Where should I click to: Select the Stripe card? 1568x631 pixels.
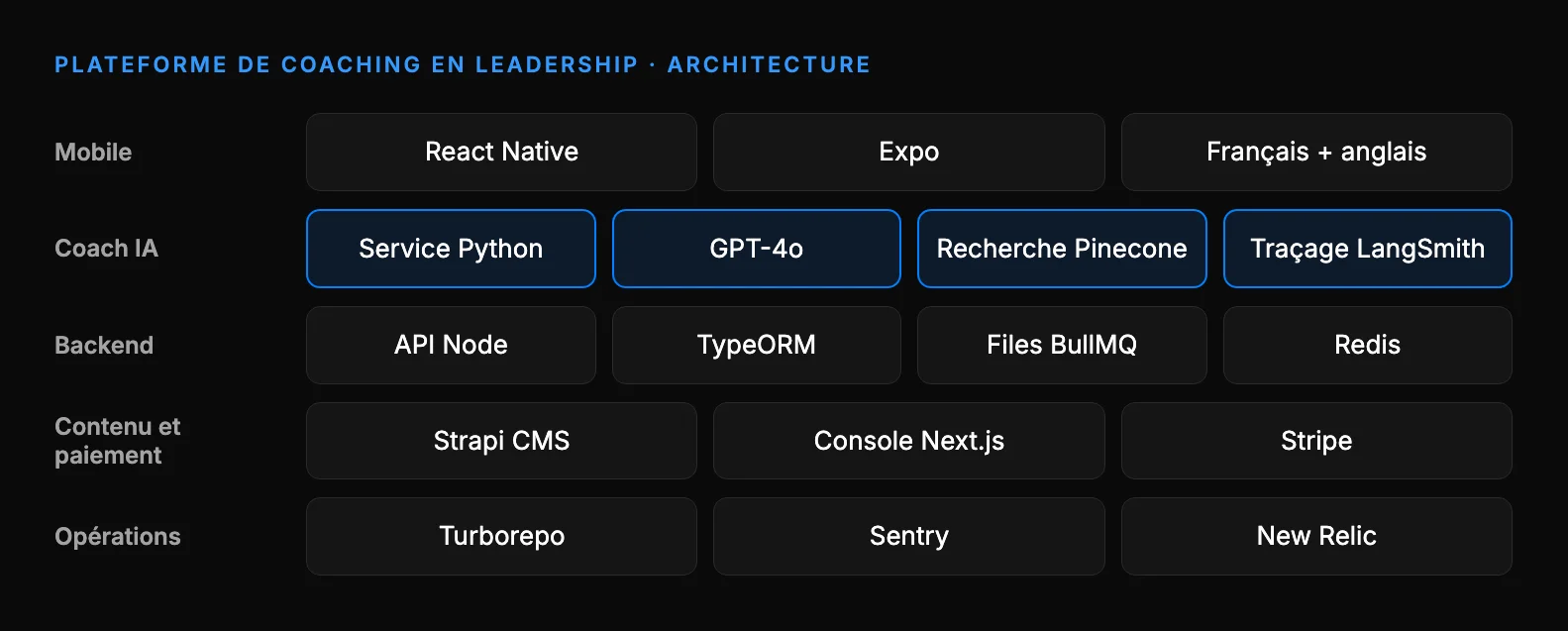pyautogui.click(x=1316, y=441)
